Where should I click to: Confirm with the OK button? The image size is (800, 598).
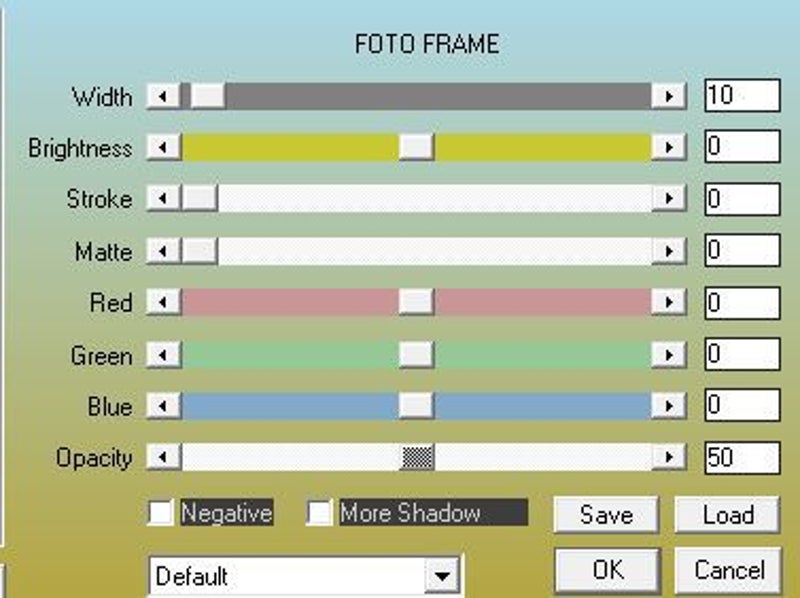(x=606, y=569)
